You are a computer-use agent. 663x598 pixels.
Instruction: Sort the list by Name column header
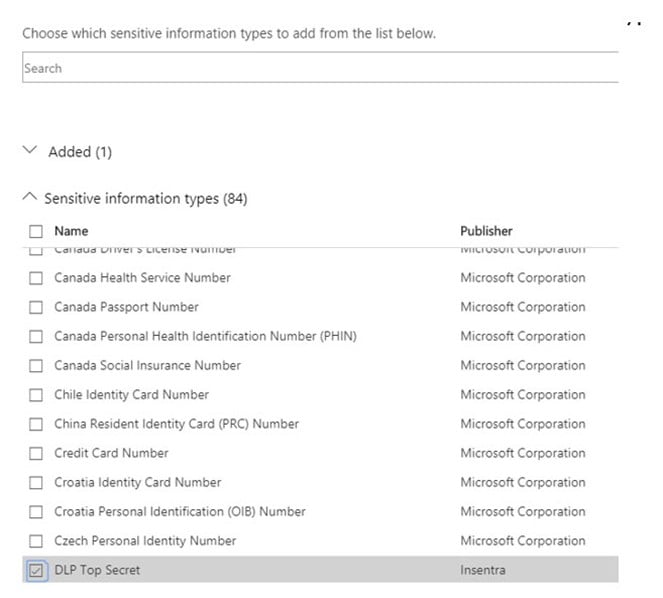[71, 231]
